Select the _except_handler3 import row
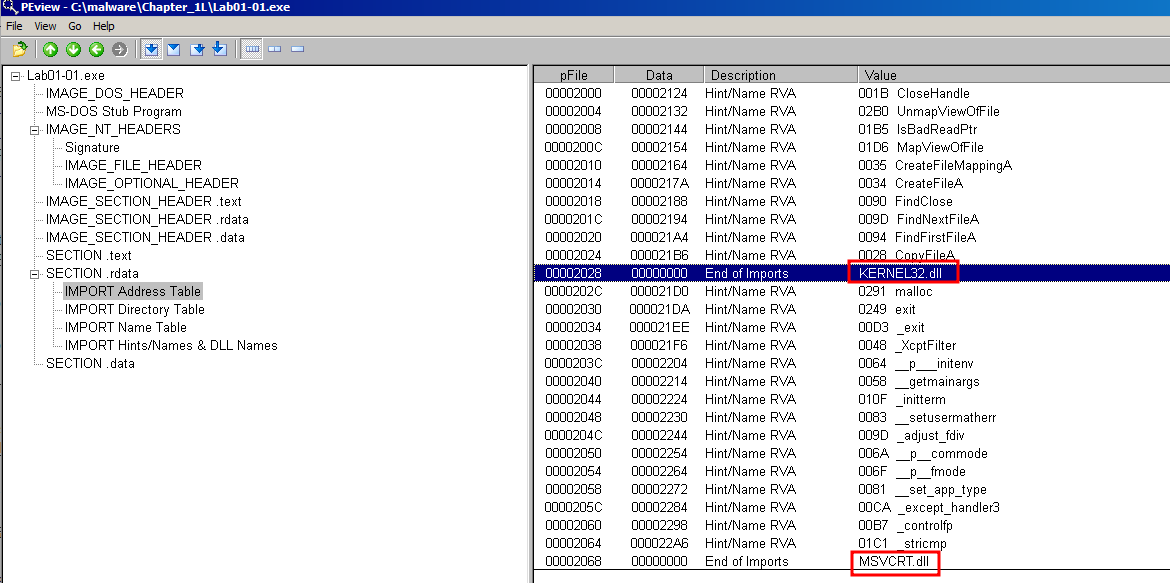 (x=852, y=508)
